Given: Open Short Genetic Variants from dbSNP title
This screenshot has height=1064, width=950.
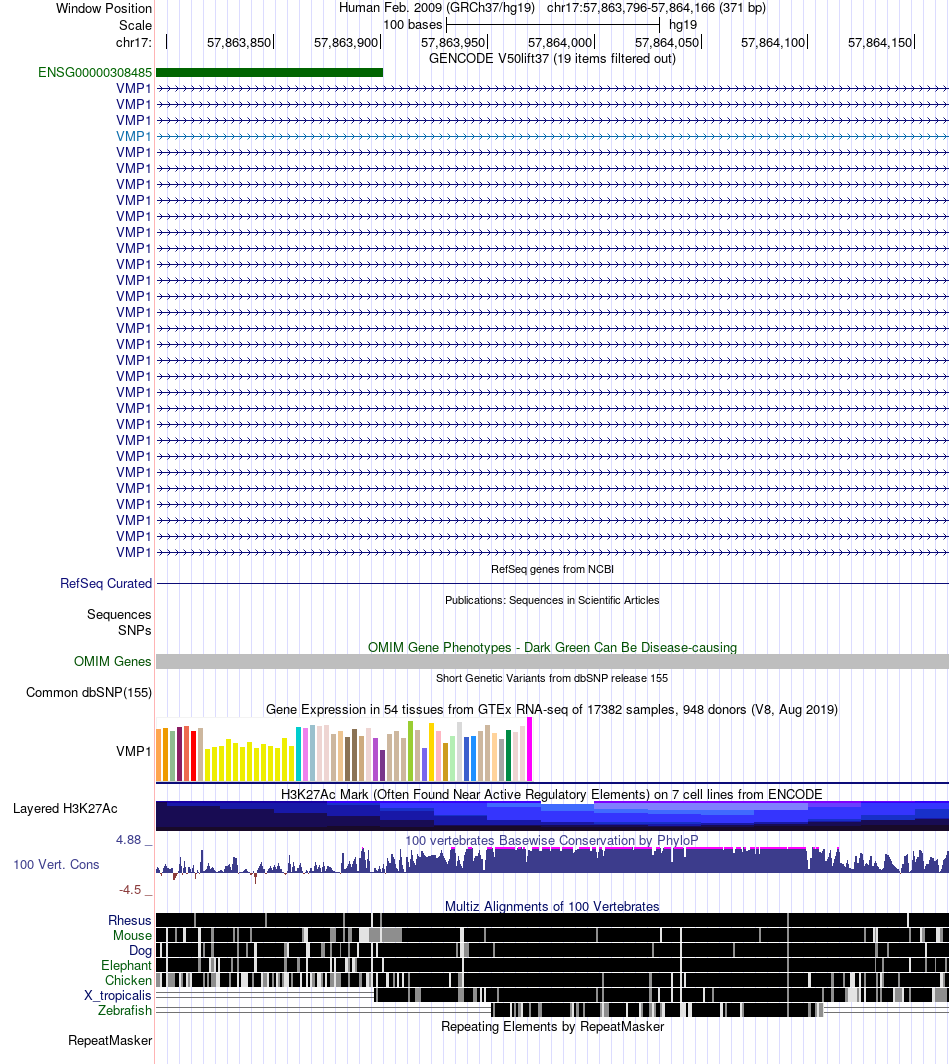Looking at the screenshot, I should pyautogui.click(x=552, y=679).
